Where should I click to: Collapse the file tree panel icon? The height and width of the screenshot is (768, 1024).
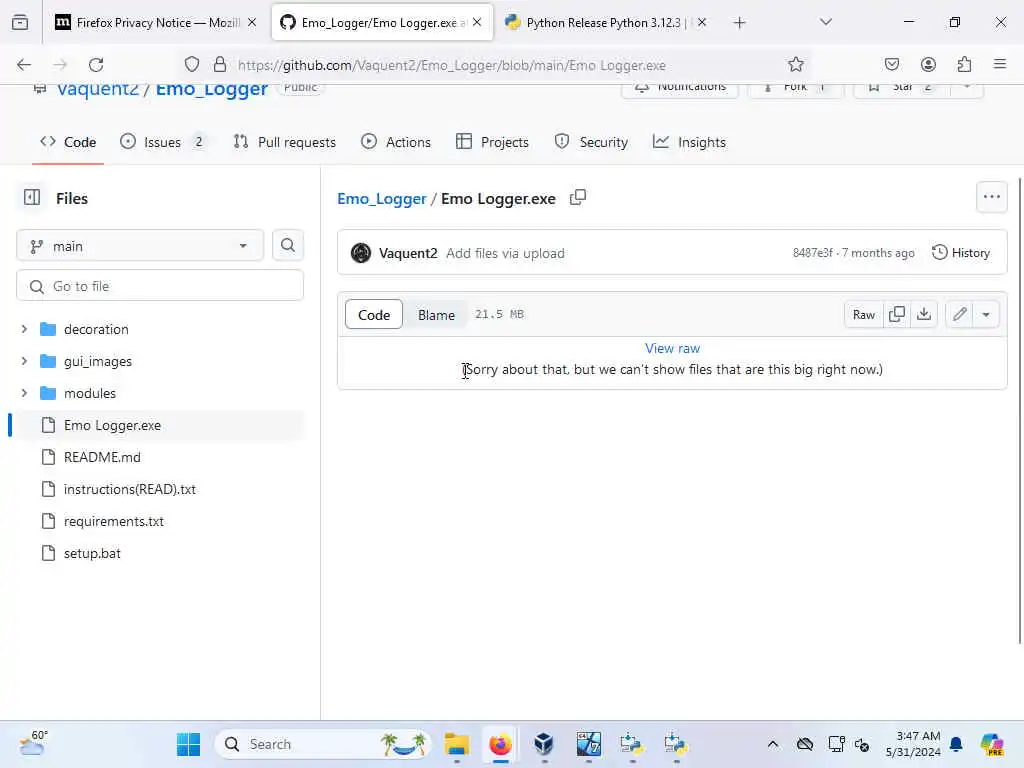point(32,198)
